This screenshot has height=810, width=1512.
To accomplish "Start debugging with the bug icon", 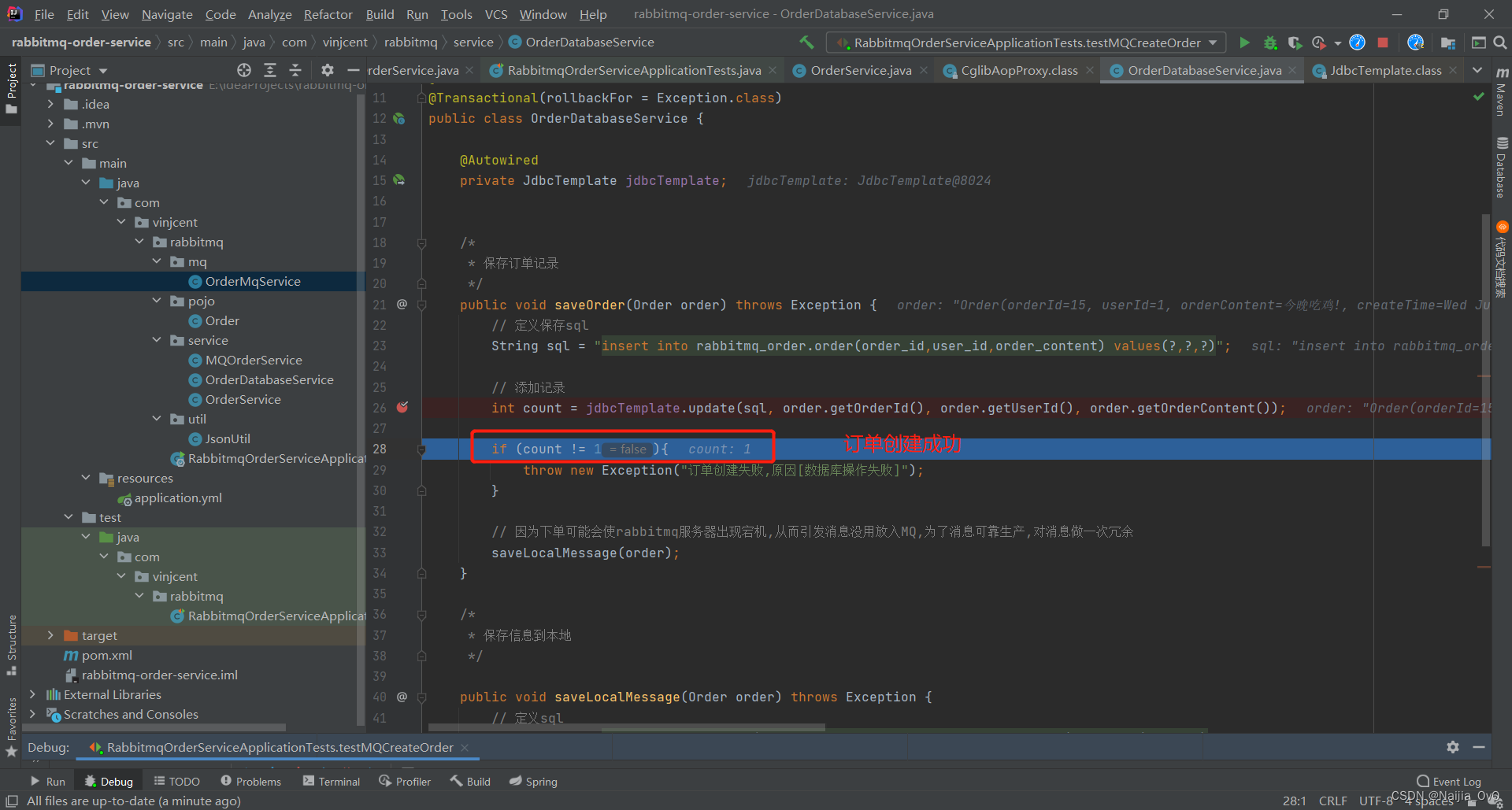I will coord(1269,43).
